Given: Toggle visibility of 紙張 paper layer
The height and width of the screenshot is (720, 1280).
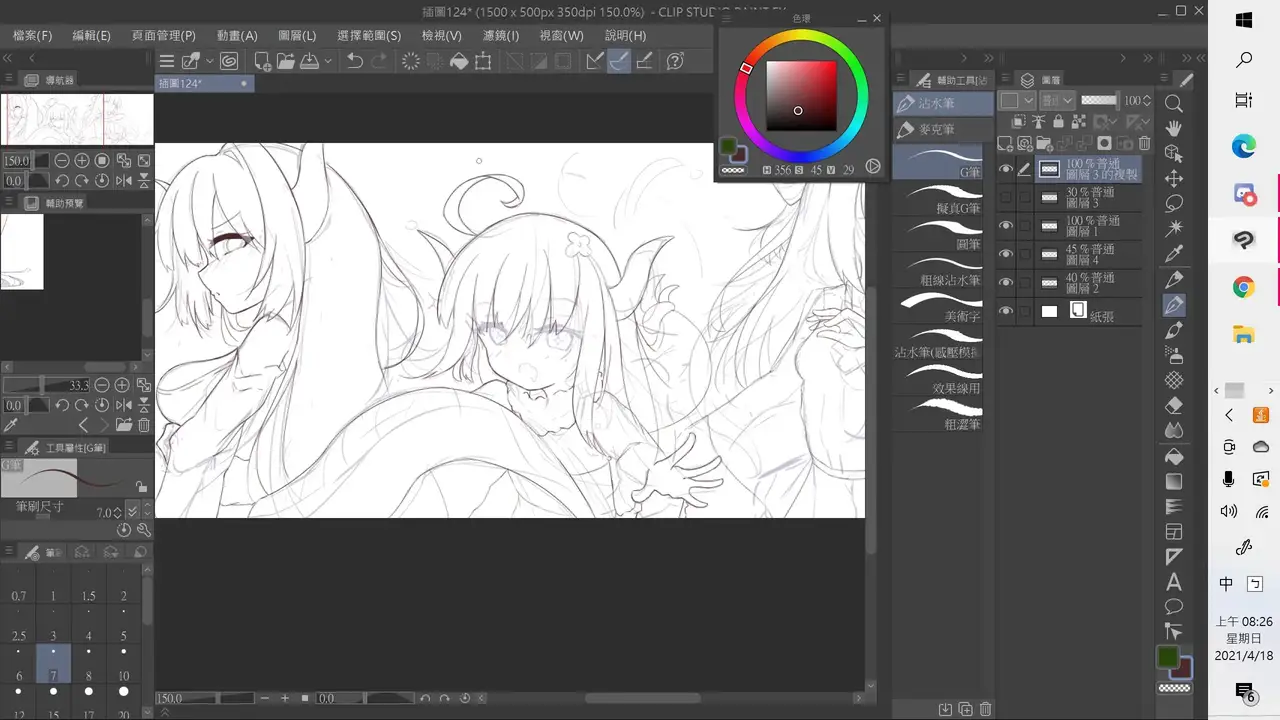Looking at the screenshot, I should tap(1006, 311).
